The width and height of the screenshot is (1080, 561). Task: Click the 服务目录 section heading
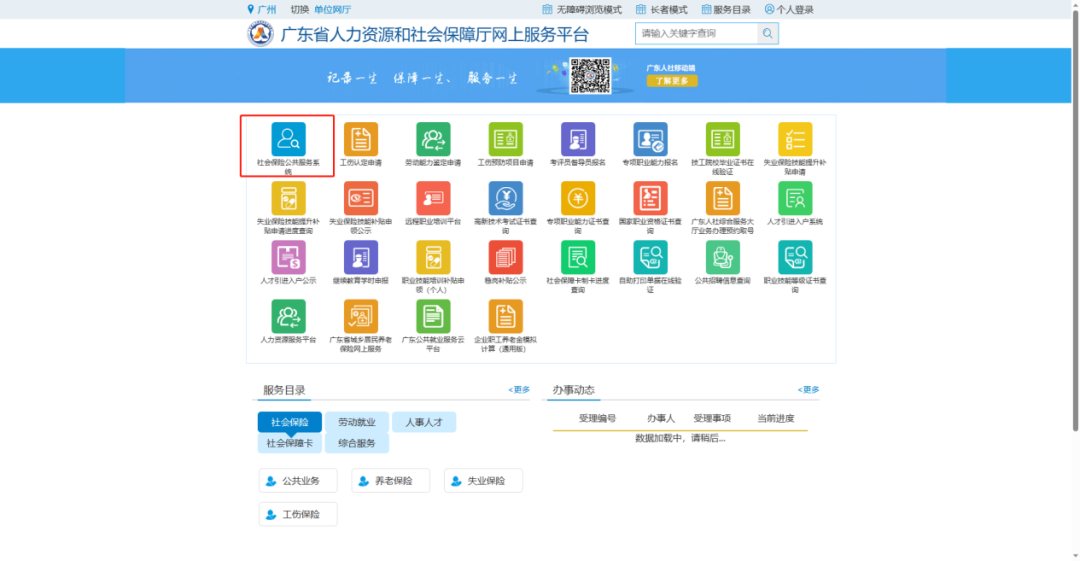[284, 390]
